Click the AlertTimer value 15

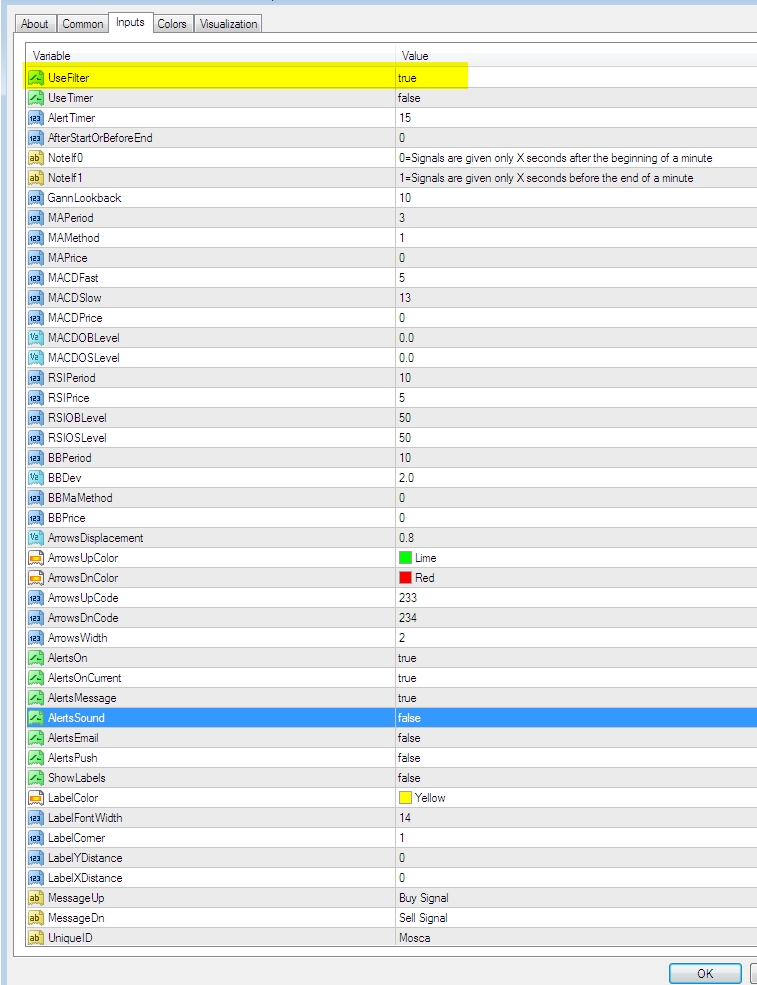(405, 118)
